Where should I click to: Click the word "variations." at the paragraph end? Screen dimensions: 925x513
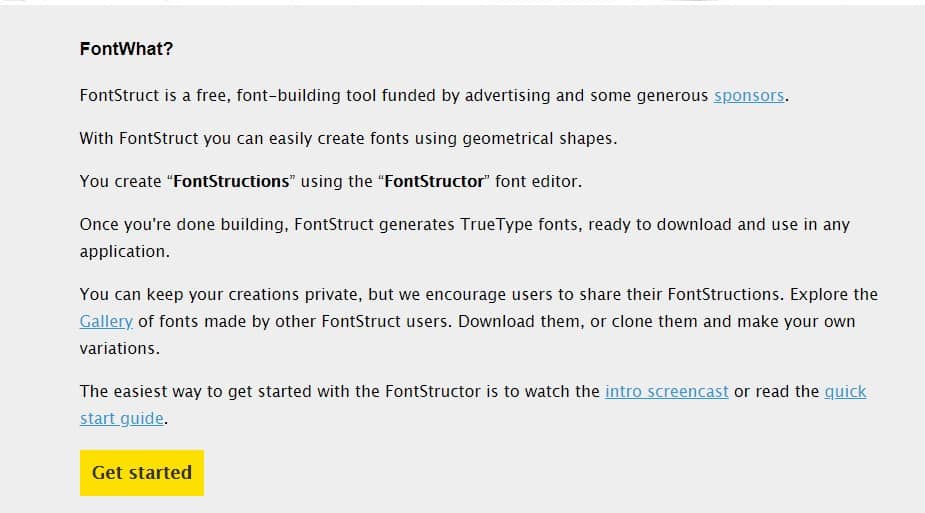pos(120,348)
